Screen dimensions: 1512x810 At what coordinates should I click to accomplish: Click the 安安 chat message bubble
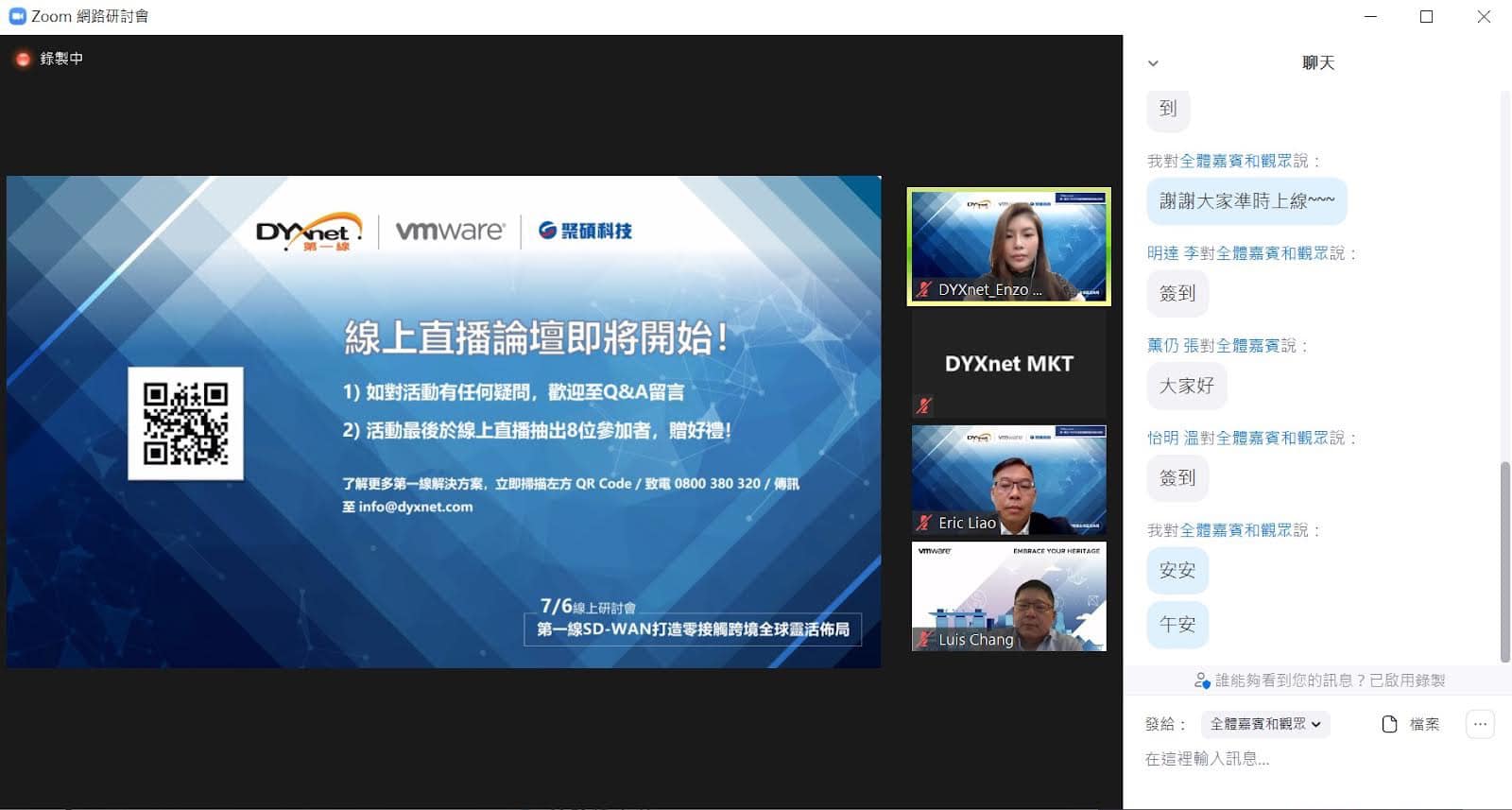click(x=1177, y=571)
